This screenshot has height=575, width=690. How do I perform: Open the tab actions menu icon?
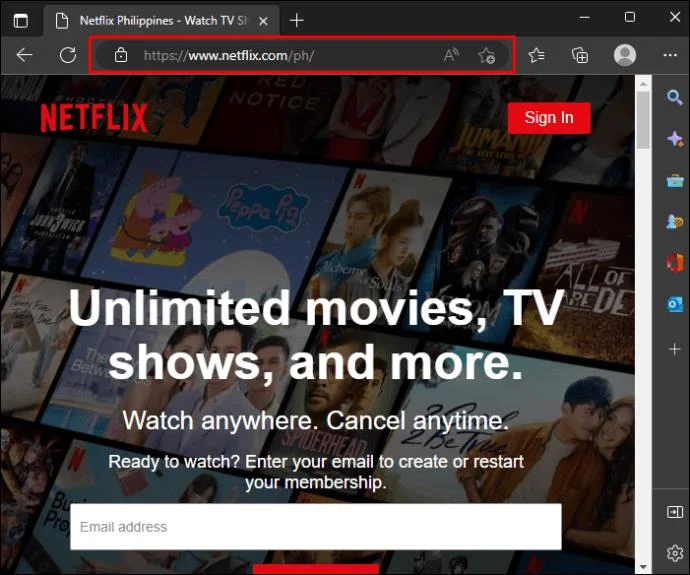(20, 21)
